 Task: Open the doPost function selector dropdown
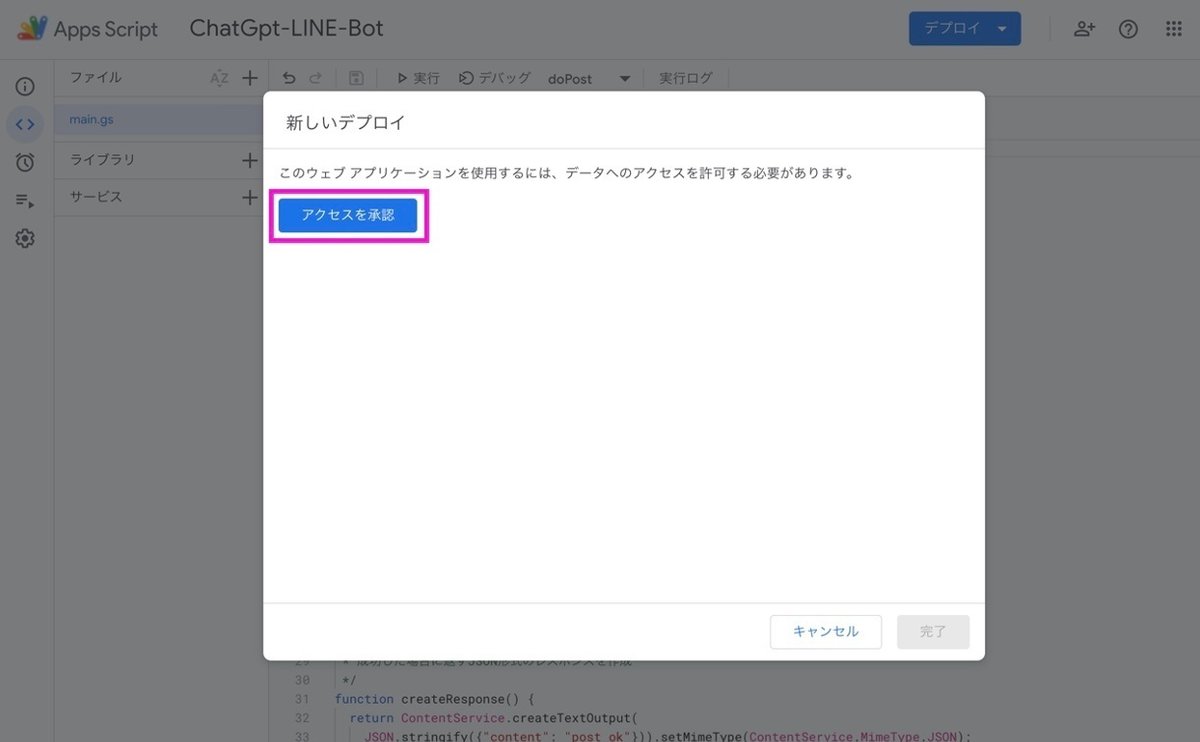(589, 79)
